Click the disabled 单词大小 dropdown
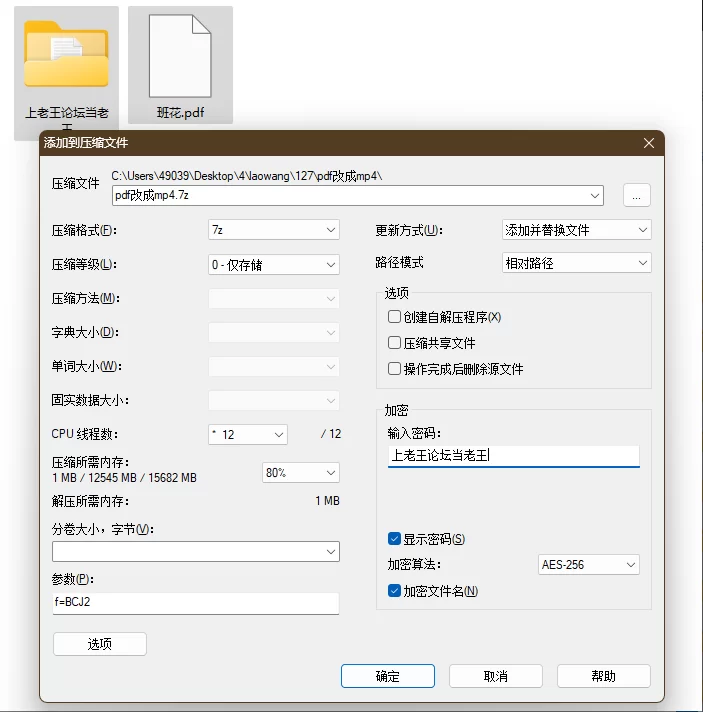This screenshot has height=712, width=703. point(274,366)
